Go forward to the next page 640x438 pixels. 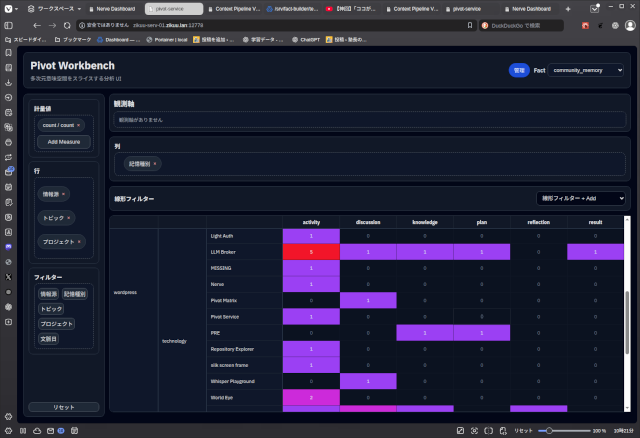coord(52,25)
